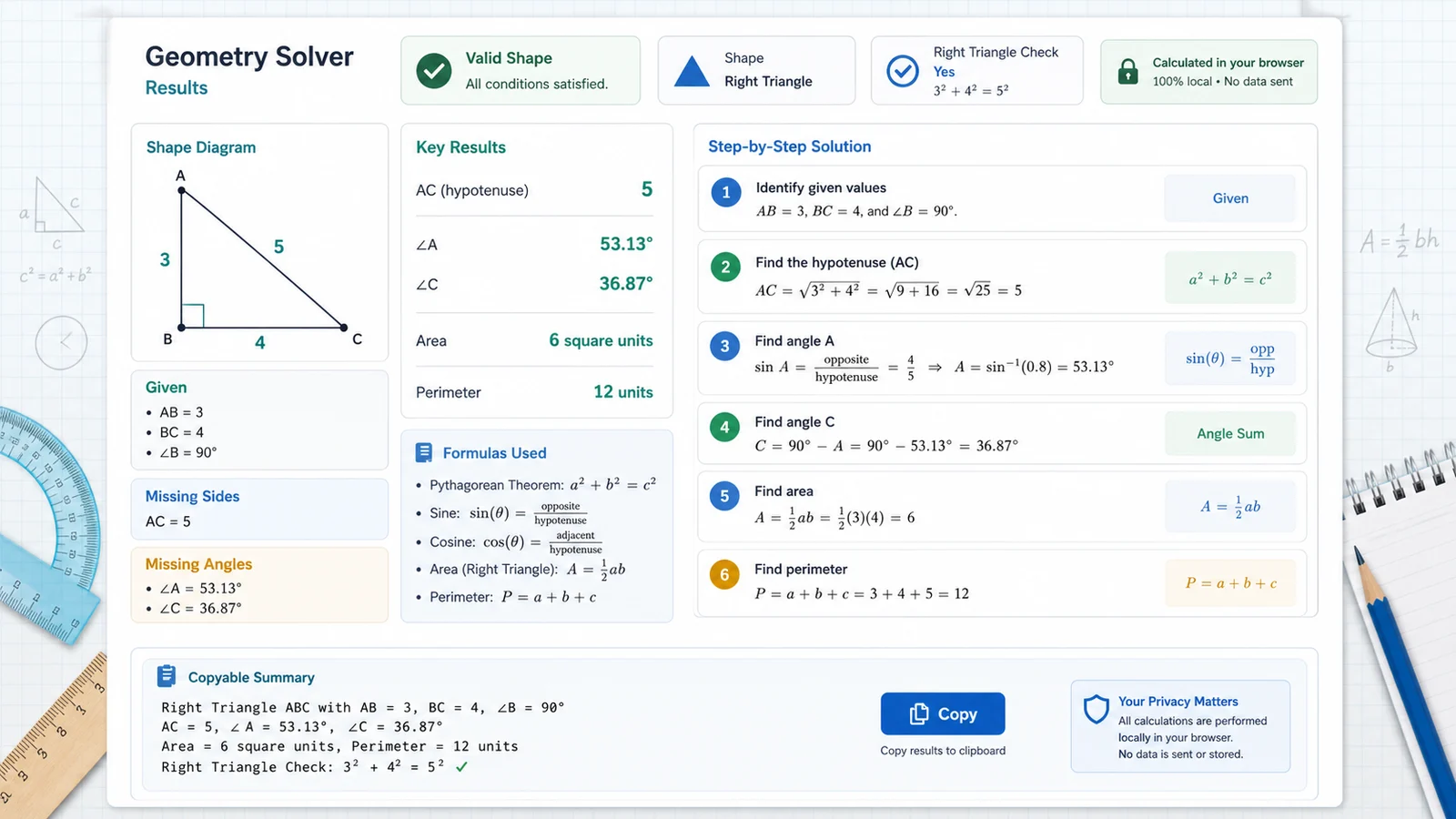Click the step 3 number badge
This screenshot has width=1456, height=819.
tap(724, 346)
